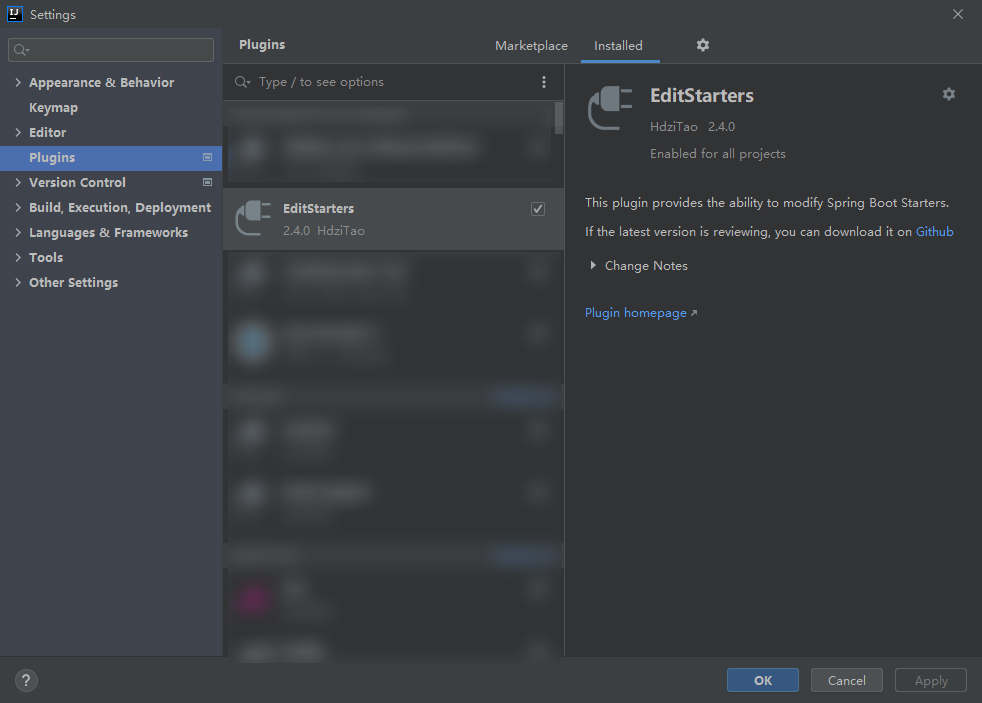
Task: Click the EditStarters title in detail pane
Action: (701, 96)
